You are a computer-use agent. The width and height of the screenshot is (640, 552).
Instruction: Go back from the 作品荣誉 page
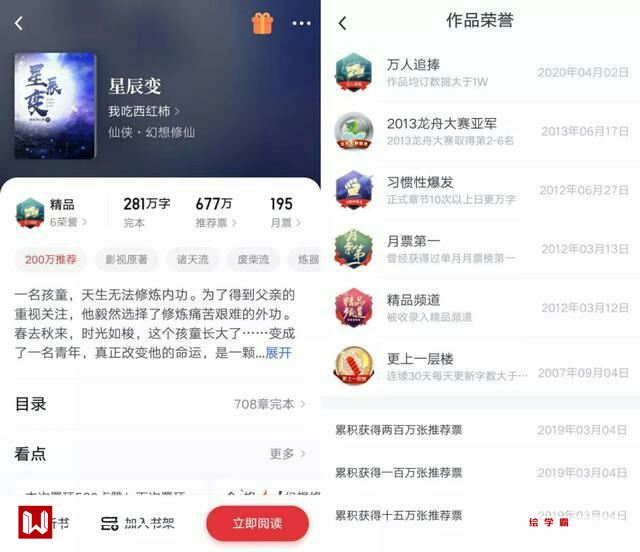342,23
